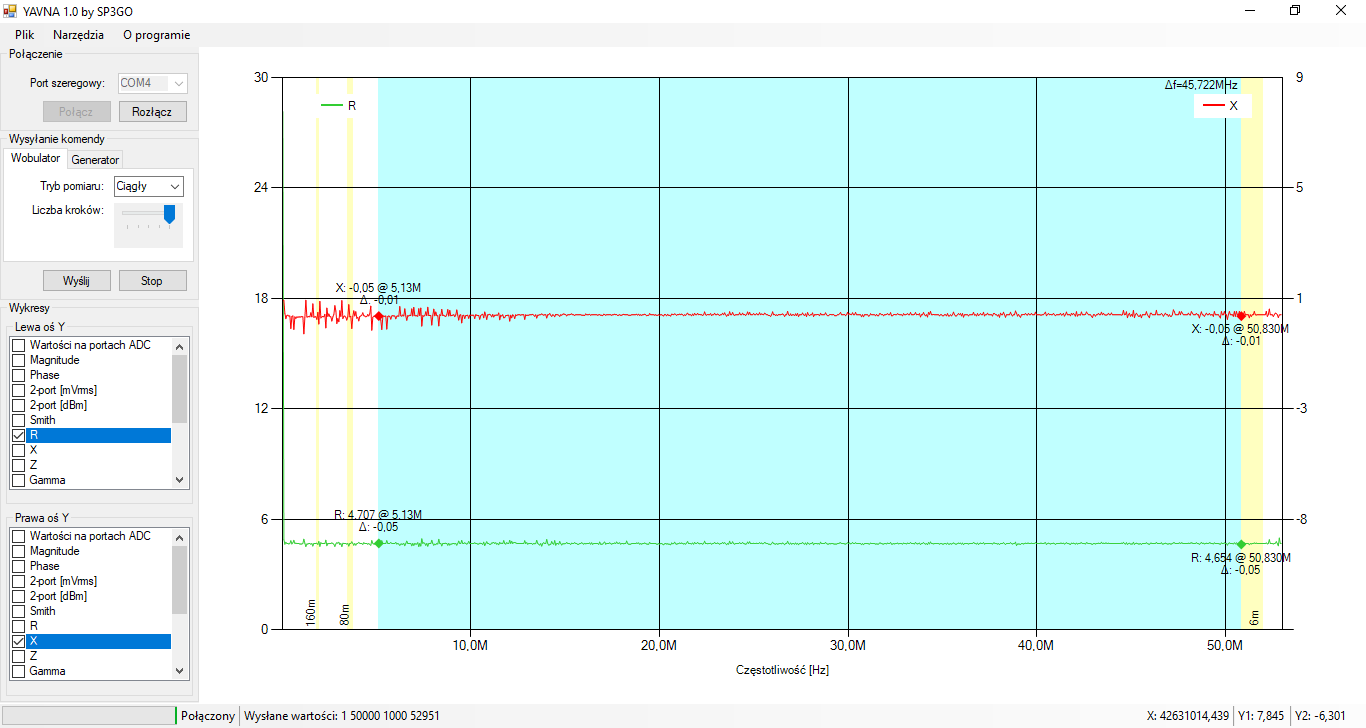This screenshot has width=1366, height=728.
Task: Click the green R legend marker
Action: click(x=331, y=105)
